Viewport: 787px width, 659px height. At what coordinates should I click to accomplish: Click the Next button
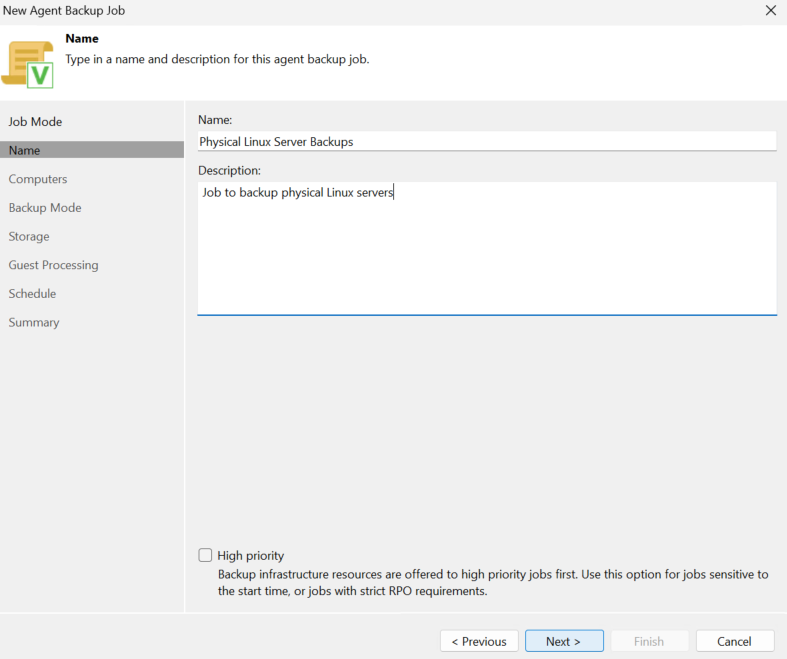564,641
